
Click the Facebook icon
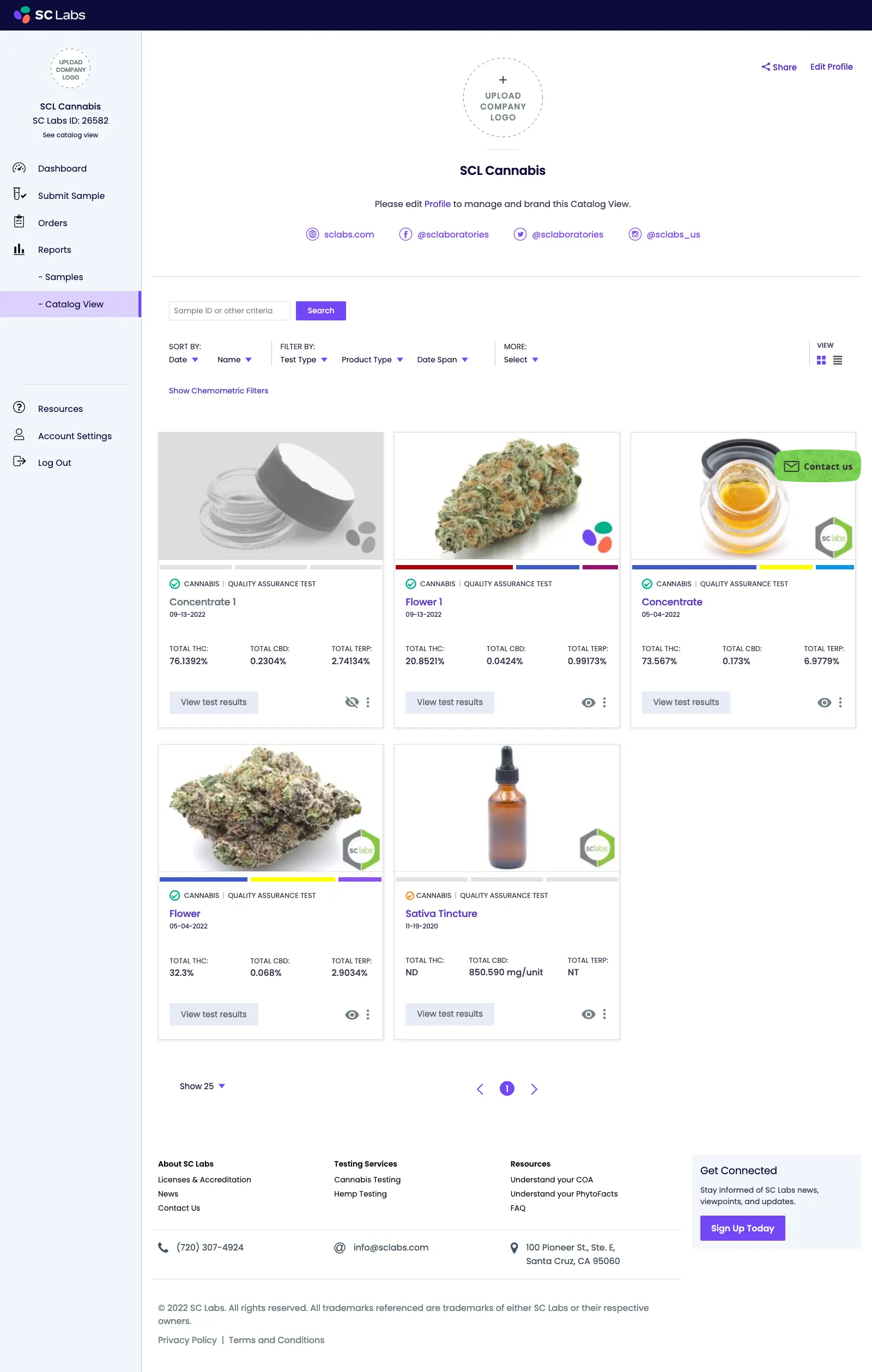pos(406,234)
